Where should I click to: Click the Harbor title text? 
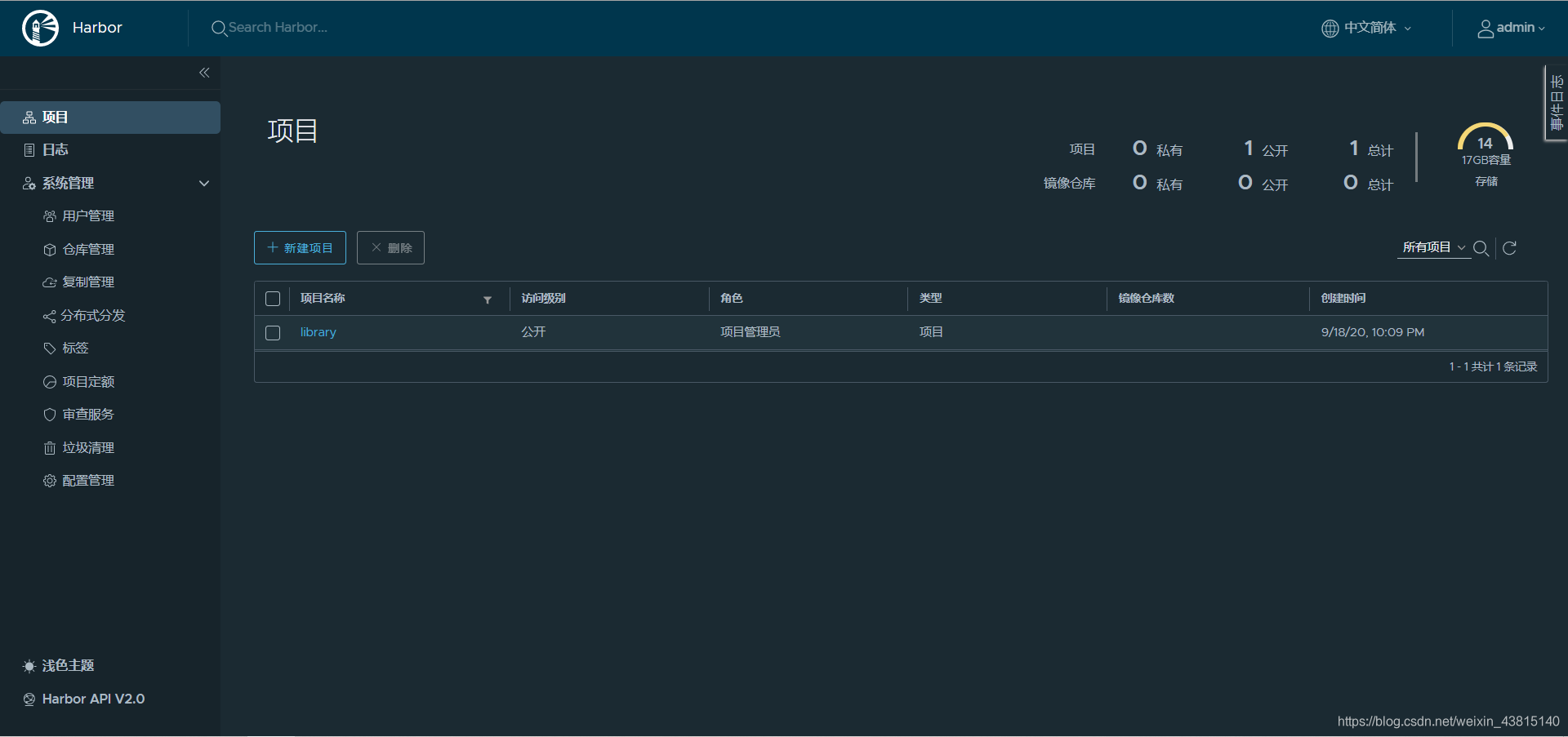pos(97,28)
